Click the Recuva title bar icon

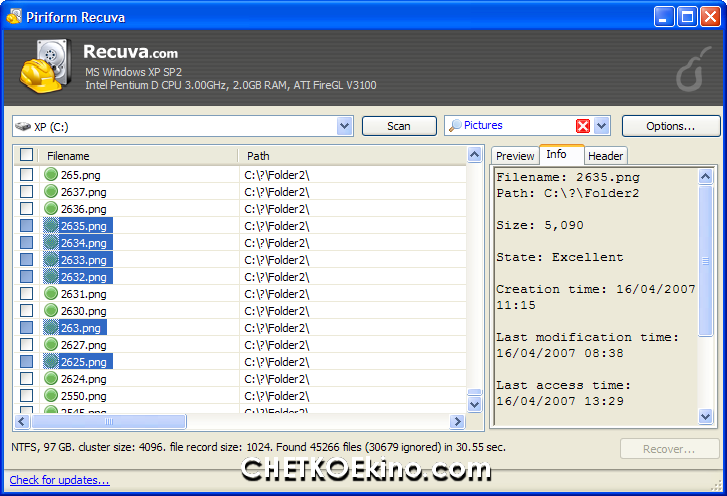[14, 16]
